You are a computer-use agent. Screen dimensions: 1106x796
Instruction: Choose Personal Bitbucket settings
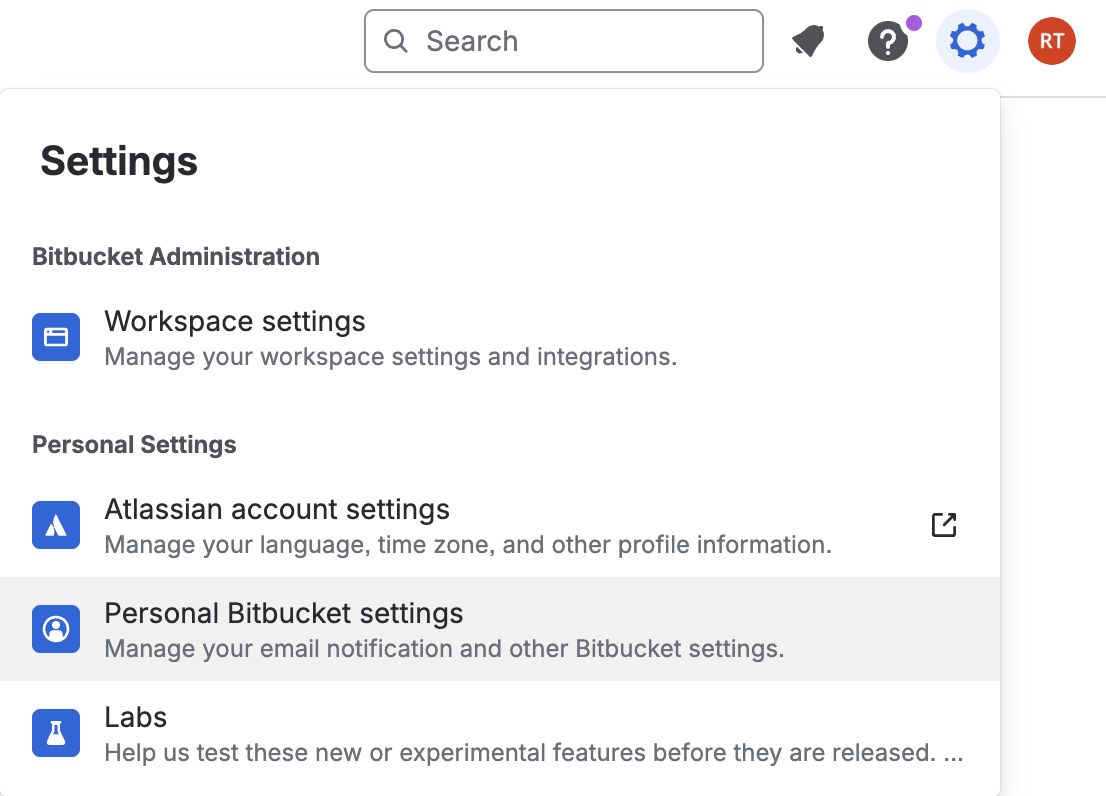coord(284,613)
